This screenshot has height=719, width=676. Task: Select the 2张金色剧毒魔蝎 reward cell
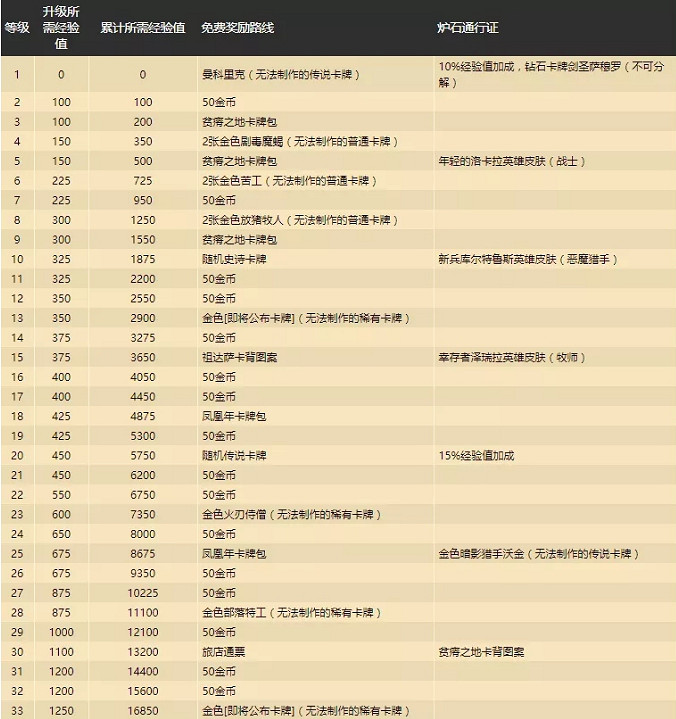pyautogui.click(x=300, y=142)
